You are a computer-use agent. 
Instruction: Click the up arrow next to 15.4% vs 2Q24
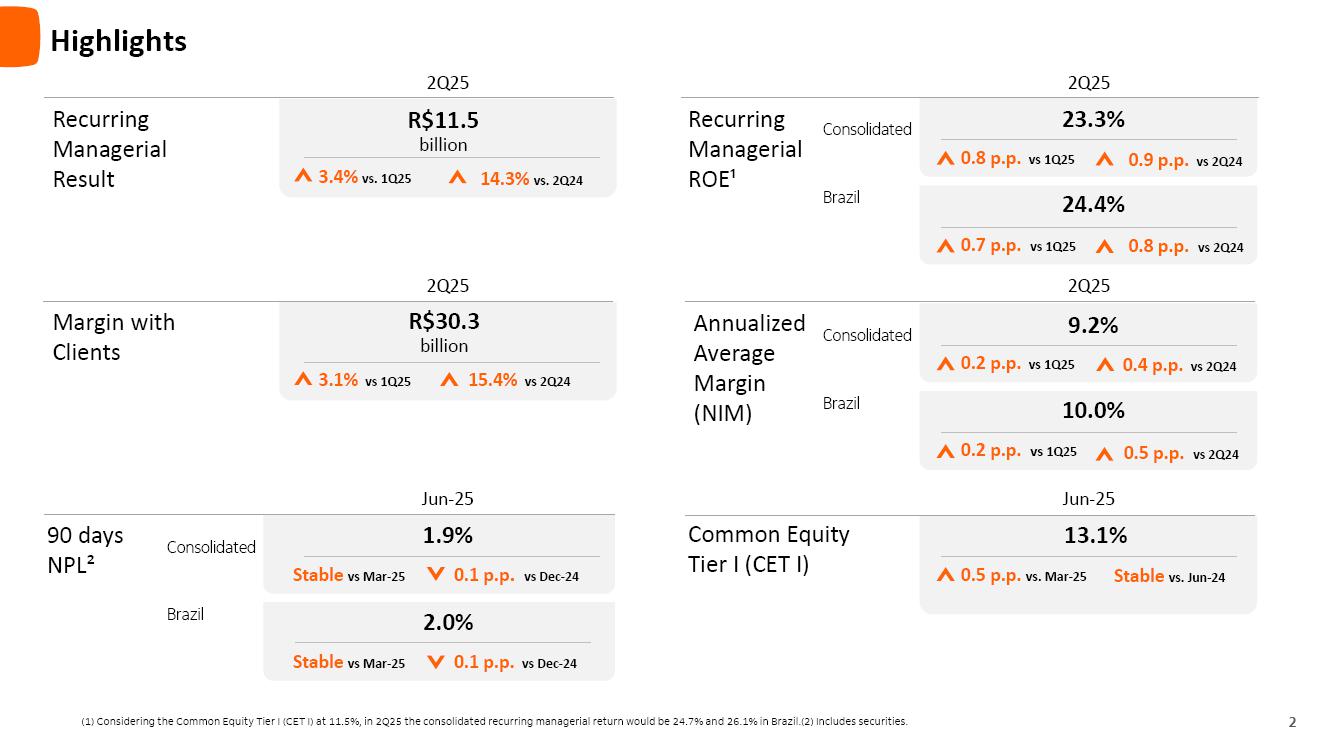(449, 380)
